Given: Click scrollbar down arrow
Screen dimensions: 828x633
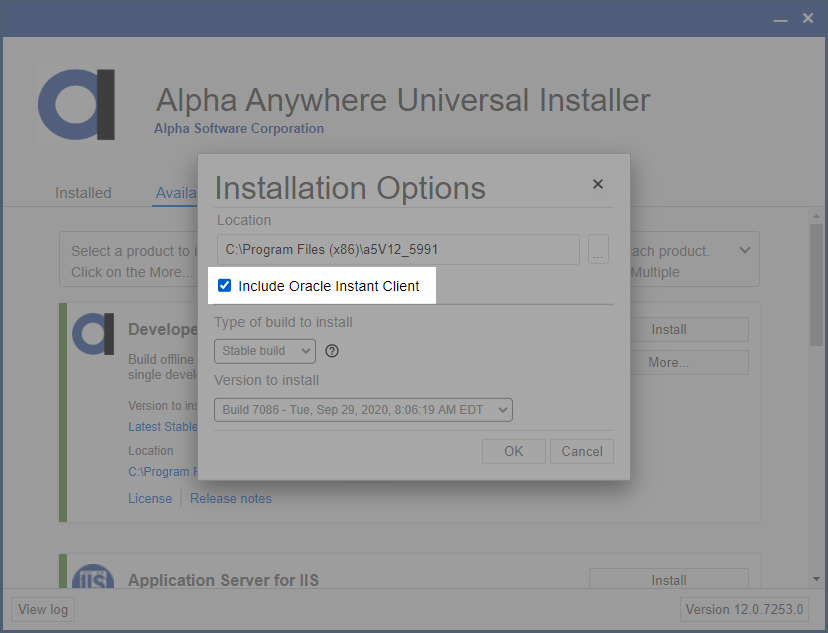Looking at the screenshot, I should [816, 579].
